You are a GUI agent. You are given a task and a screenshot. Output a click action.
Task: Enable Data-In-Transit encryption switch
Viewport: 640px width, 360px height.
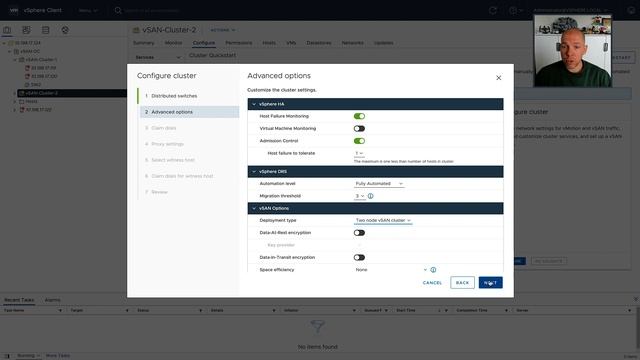click(359, 258)
